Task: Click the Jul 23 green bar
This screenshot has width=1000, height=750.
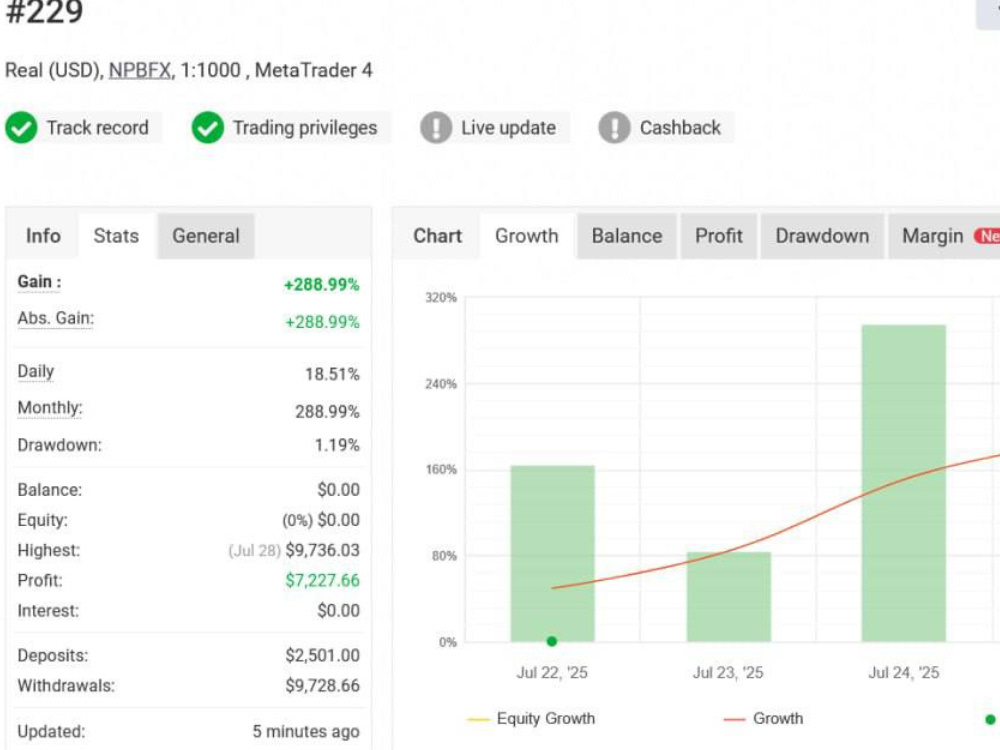Action: 728,597
